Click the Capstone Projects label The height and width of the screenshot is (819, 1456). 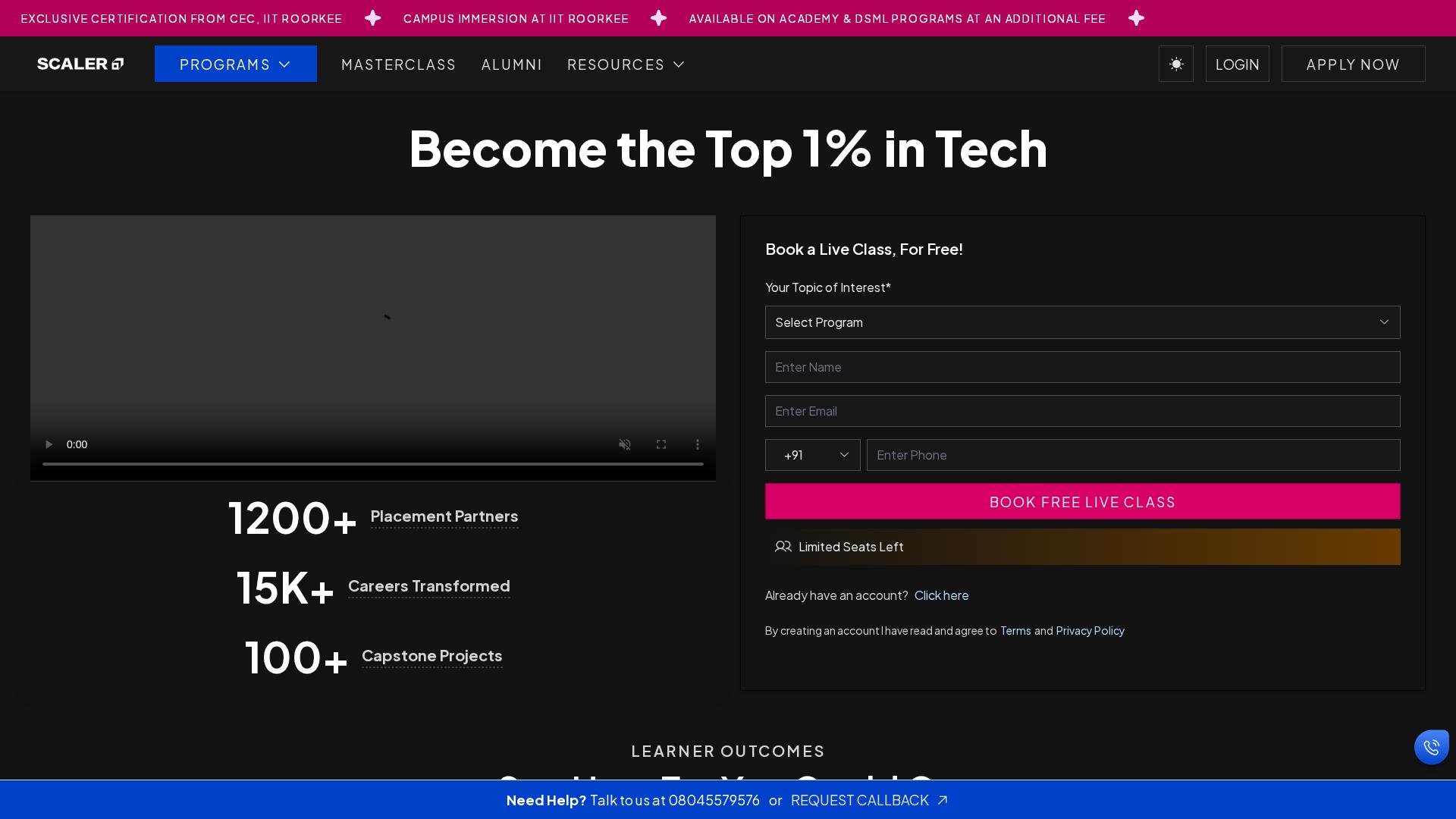(432, 656)
